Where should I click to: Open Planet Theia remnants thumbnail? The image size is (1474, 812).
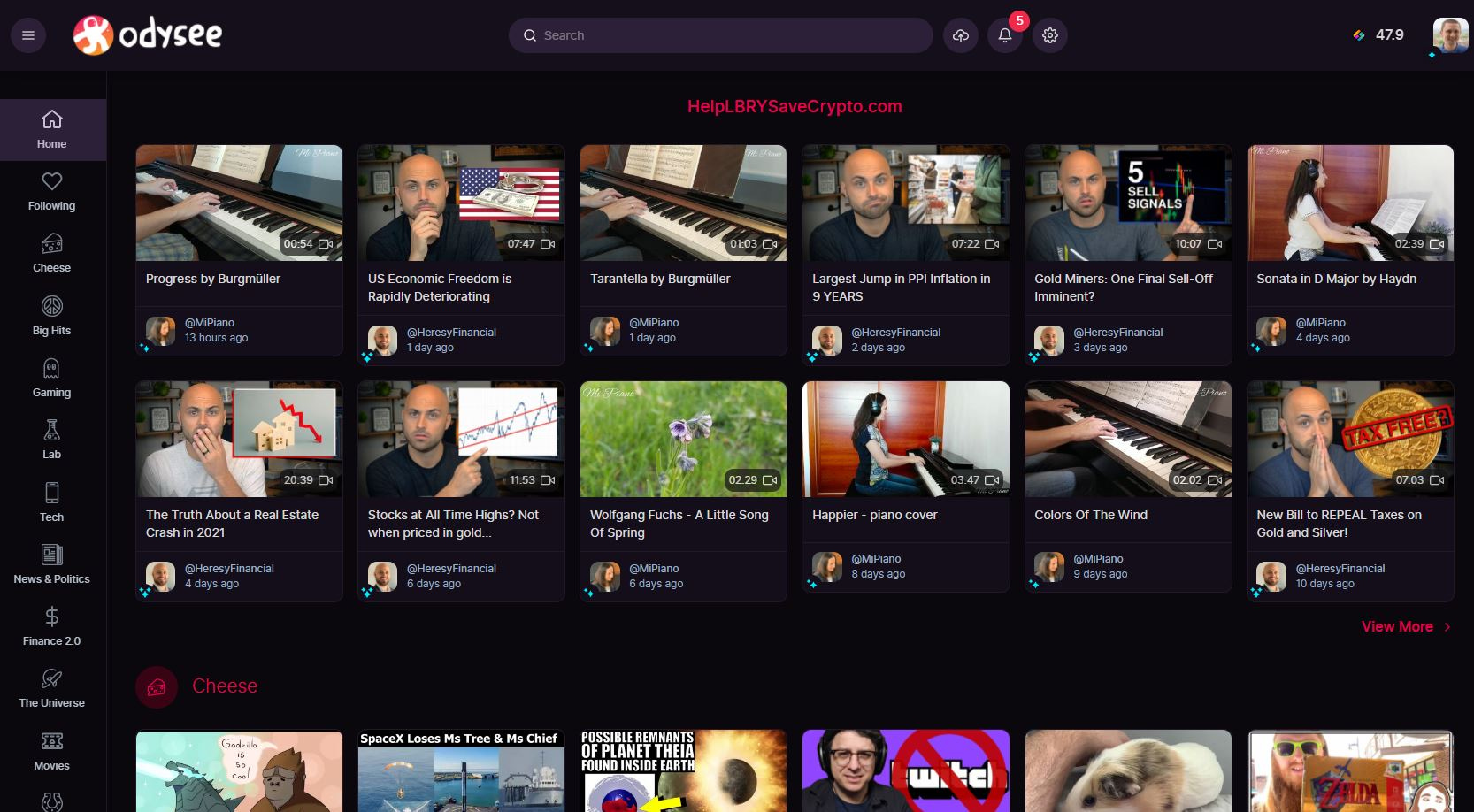click(683, 770)
